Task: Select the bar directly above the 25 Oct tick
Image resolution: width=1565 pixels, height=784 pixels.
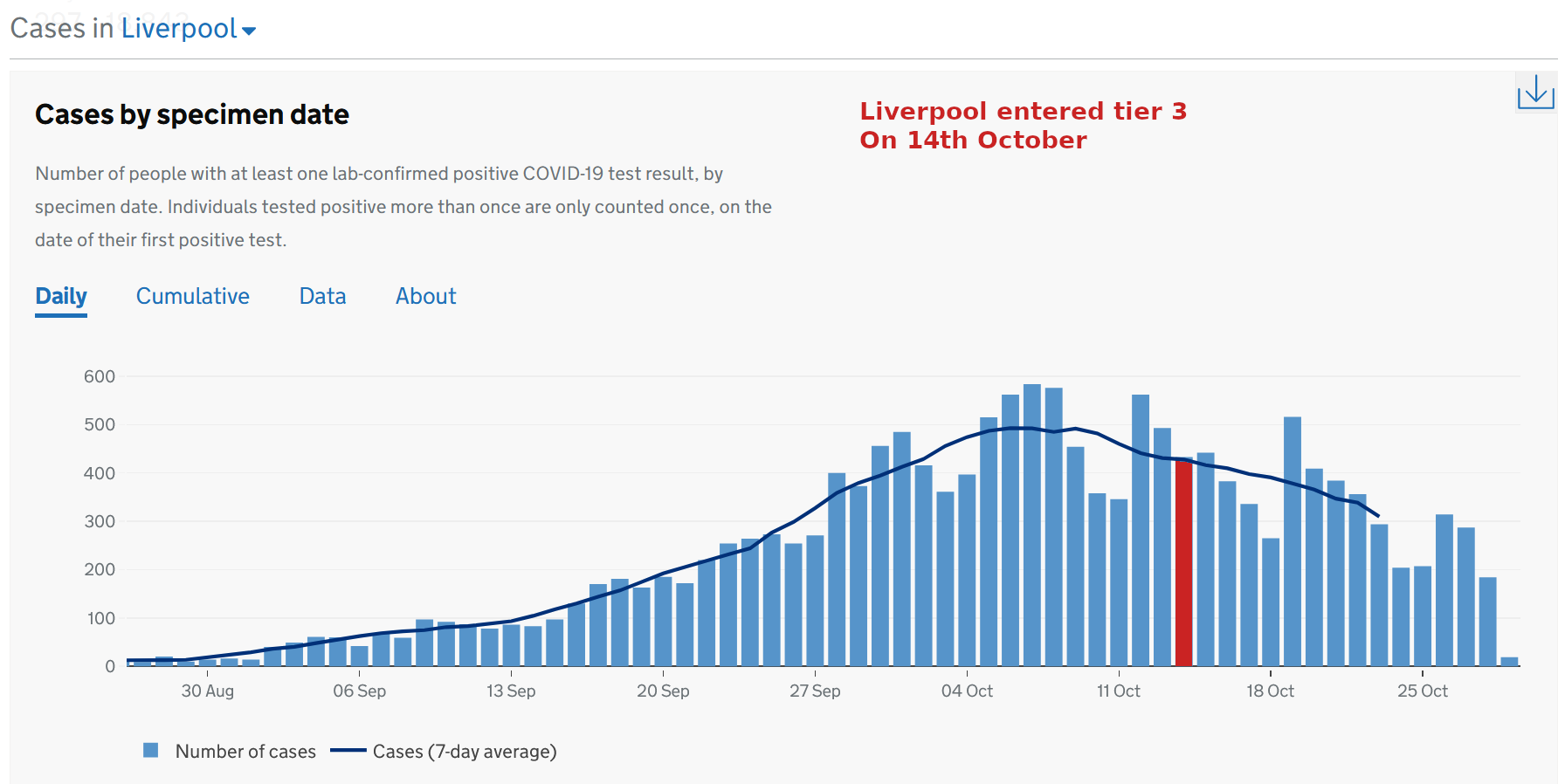Action: point(1423,616)
